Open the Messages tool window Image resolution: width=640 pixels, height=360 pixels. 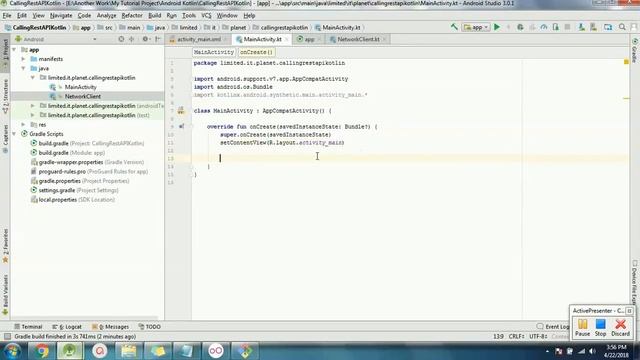click(110, 327)
